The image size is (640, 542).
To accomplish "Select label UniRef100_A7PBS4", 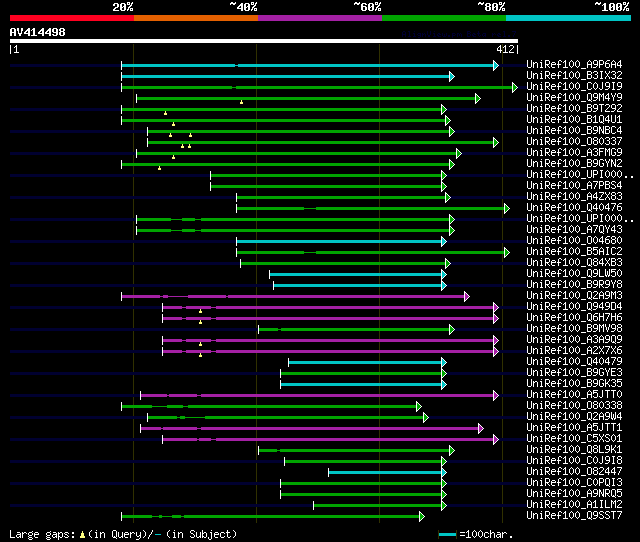I will (574, 186).
